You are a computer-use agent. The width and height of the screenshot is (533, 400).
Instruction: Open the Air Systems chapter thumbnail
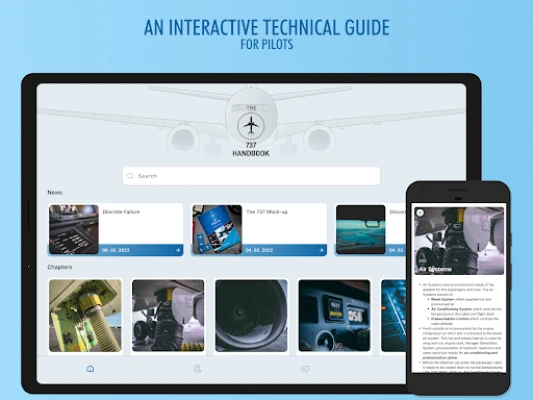168,316
